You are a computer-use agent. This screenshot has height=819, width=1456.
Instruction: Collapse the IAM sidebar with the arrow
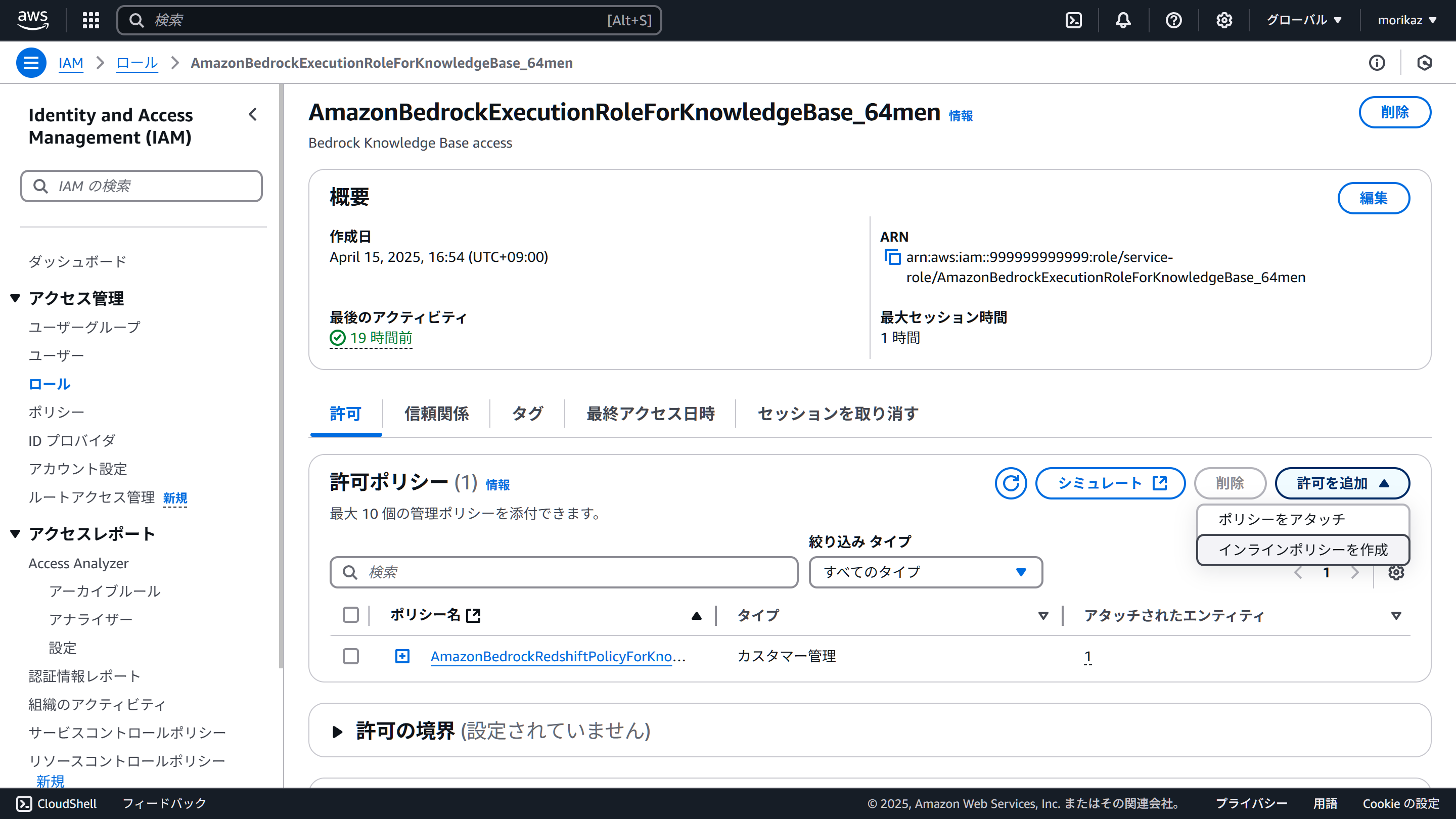point(253,115)
